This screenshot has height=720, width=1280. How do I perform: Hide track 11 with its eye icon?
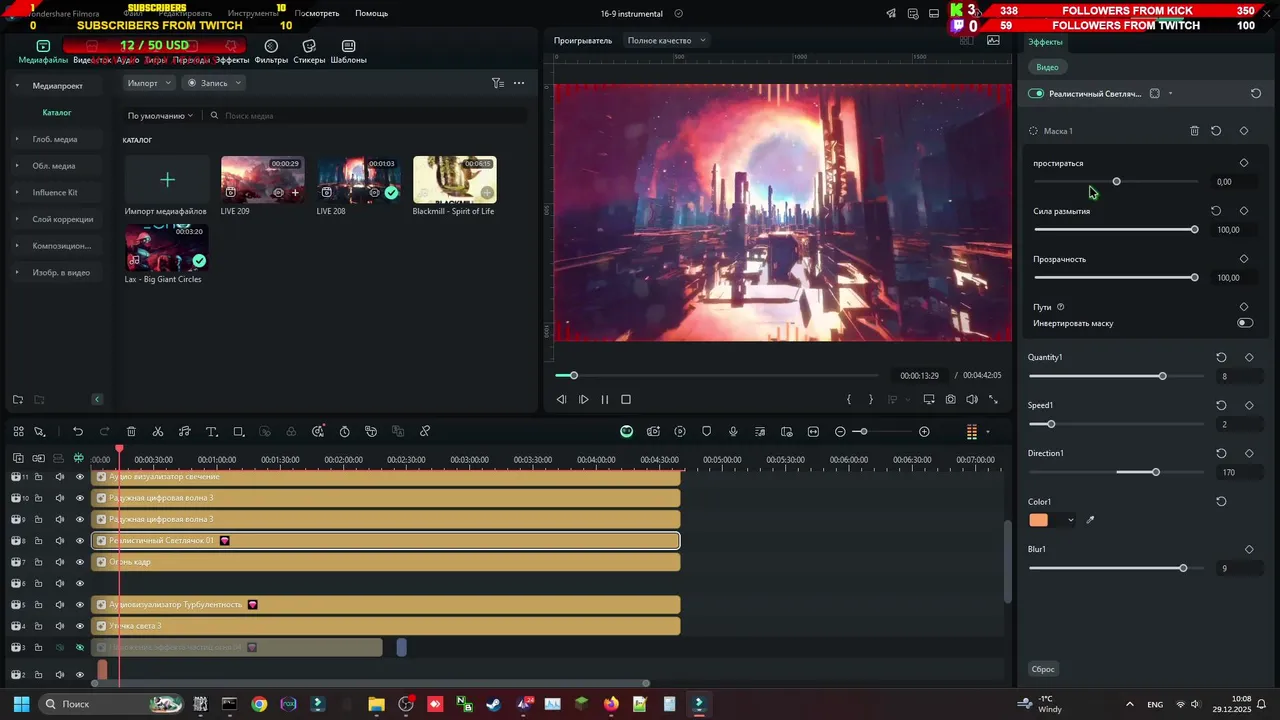pos(80,477)
